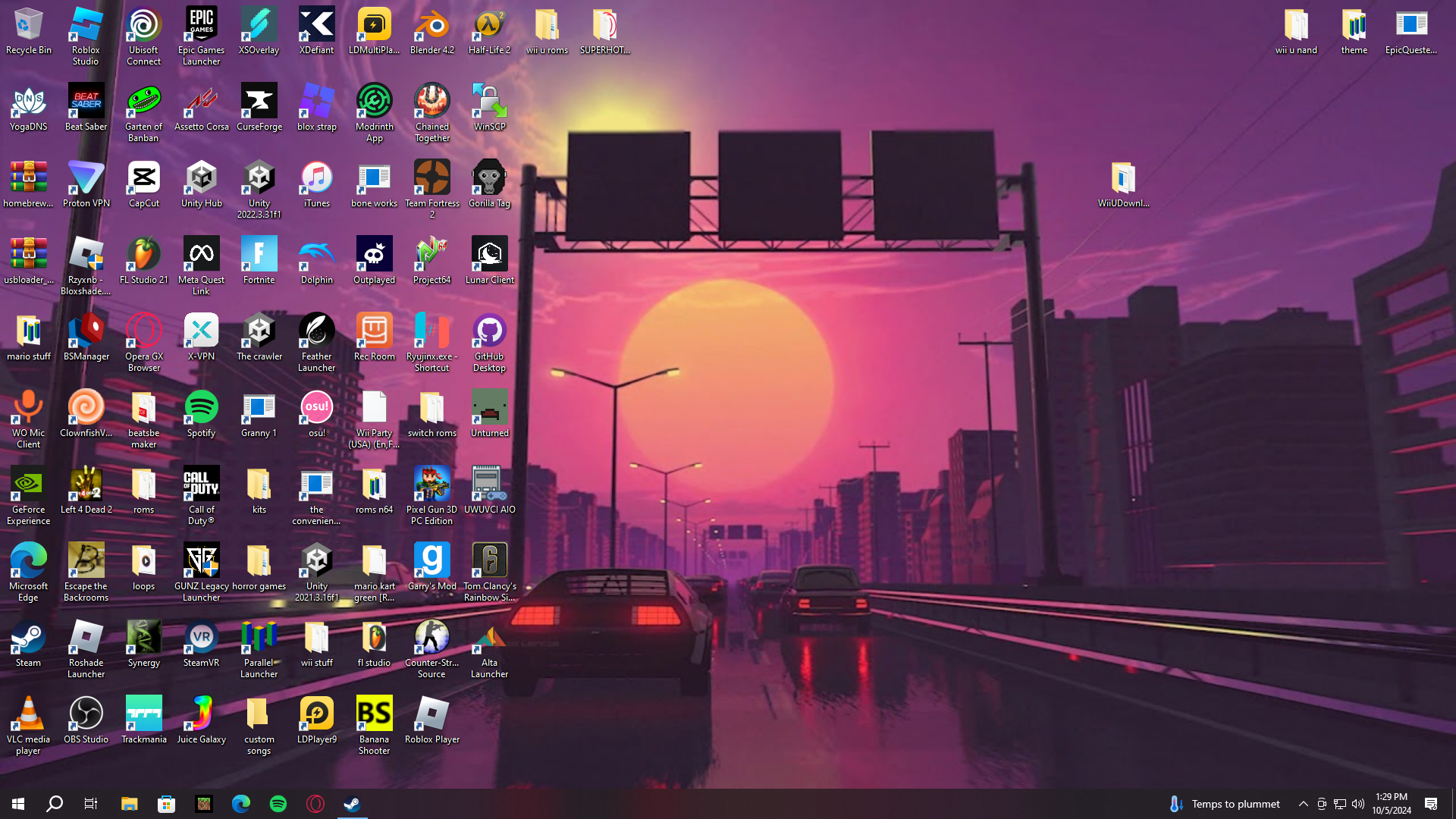1456x819 pixels.
Task: Open the Windows Start menu
Action: 18,804
